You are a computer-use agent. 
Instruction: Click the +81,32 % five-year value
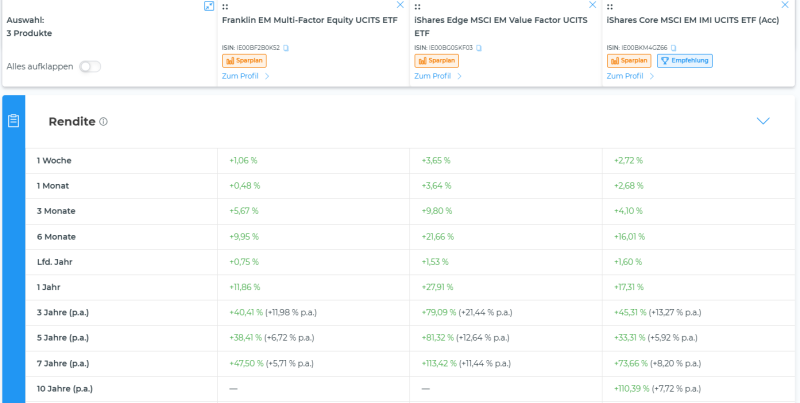click(x=438, y=338)
